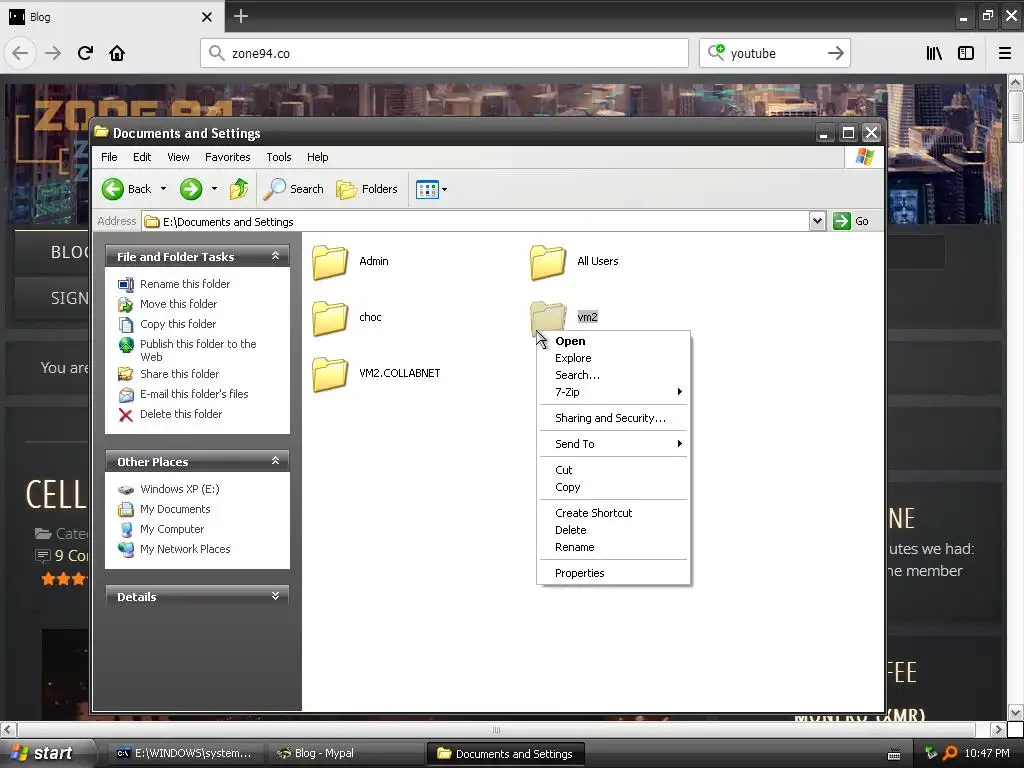Click the browser URL field zone94.co
This screenshot has width=1024, height=768.
[445, 53]
